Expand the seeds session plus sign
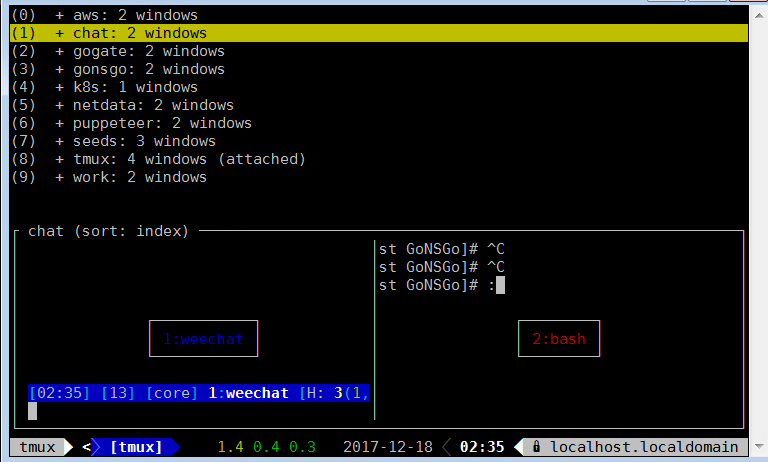 [x=60, y=141]
